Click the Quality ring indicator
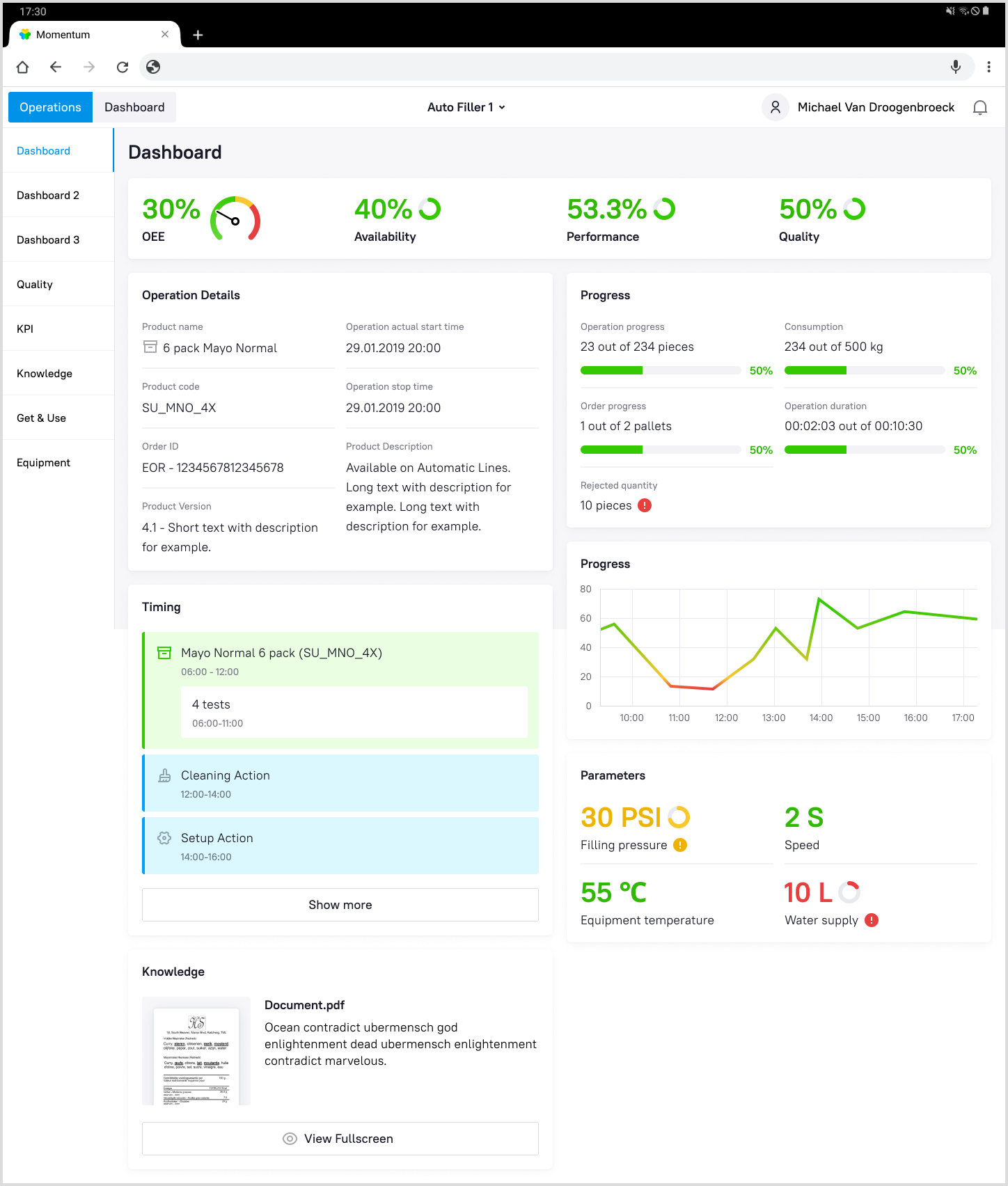This screenshot has width=1008, height=1186. [x=854, y=209]
